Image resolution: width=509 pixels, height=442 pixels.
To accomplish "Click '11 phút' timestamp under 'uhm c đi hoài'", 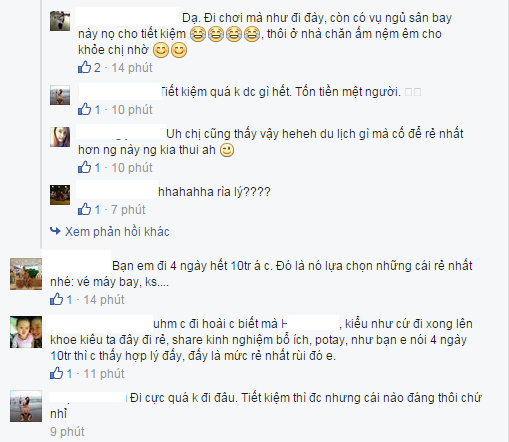I will click(104, 374).
